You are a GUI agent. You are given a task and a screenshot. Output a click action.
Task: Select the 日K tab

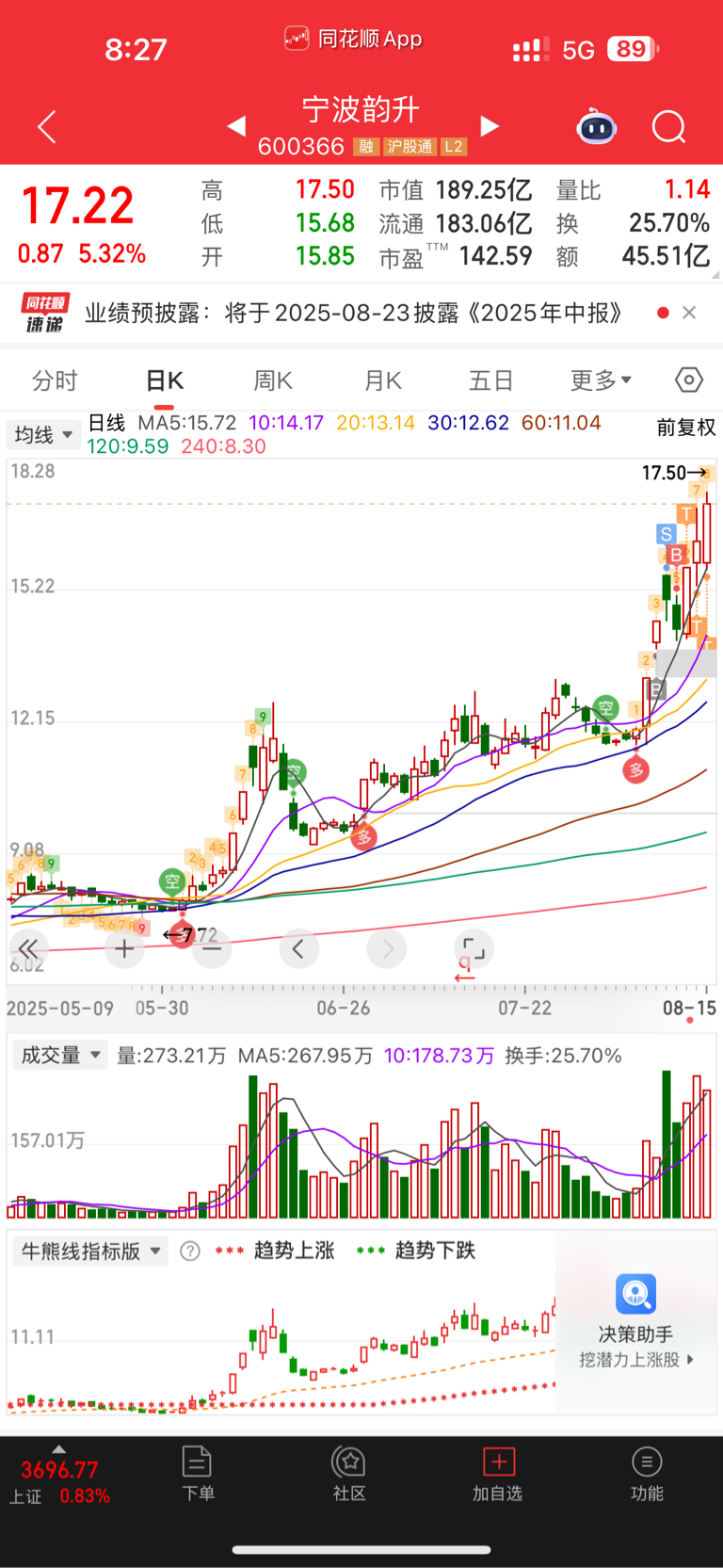click(x=165, y=380)
